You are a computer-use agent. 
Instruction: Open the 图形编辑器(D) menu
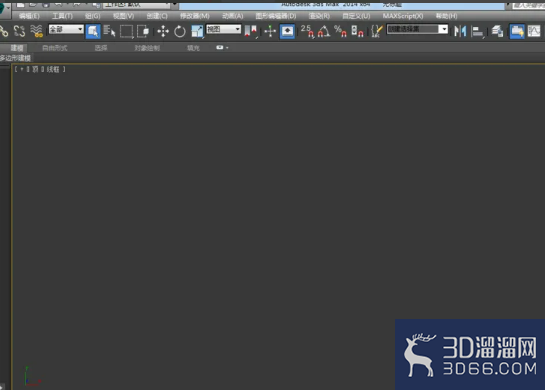point(276,16)
